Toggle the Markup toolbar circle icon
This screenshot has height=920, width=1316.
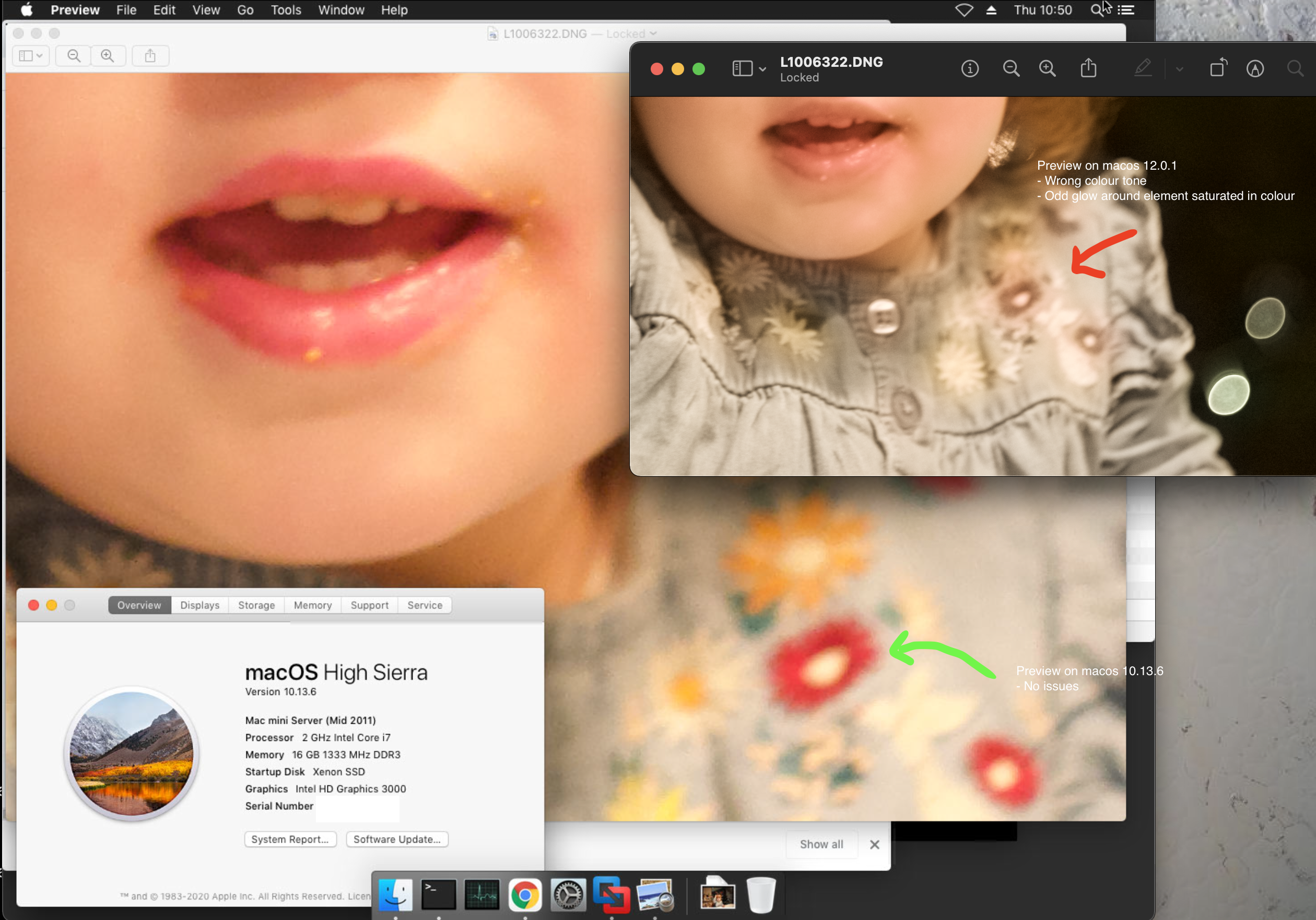pos(1255,69)
